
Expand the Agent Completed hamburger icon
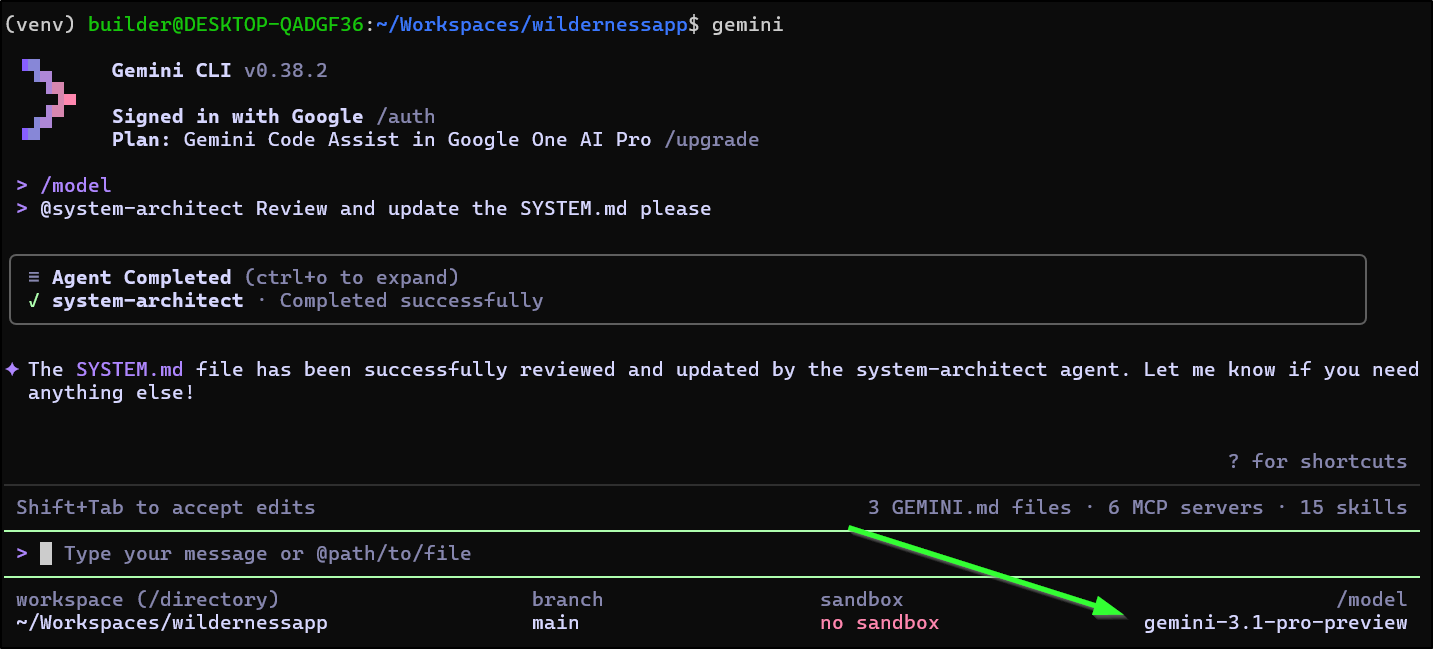coord(34,278)
